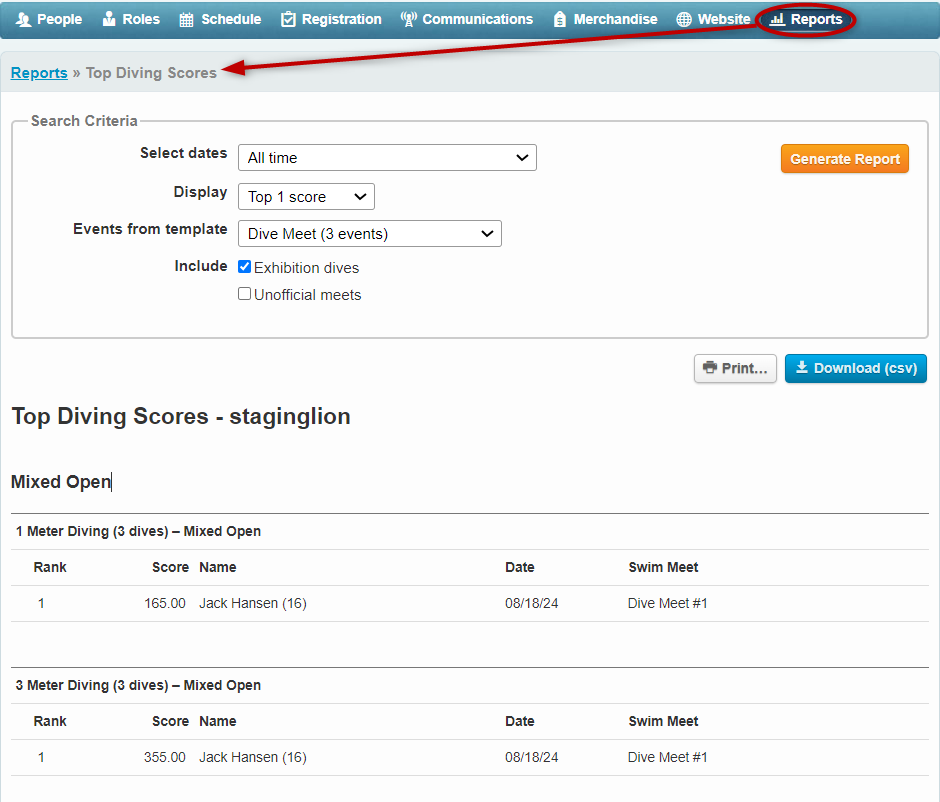940x802 pixels.
Task: Click the Merchandise tag icon
Action: tap(560, 19)
